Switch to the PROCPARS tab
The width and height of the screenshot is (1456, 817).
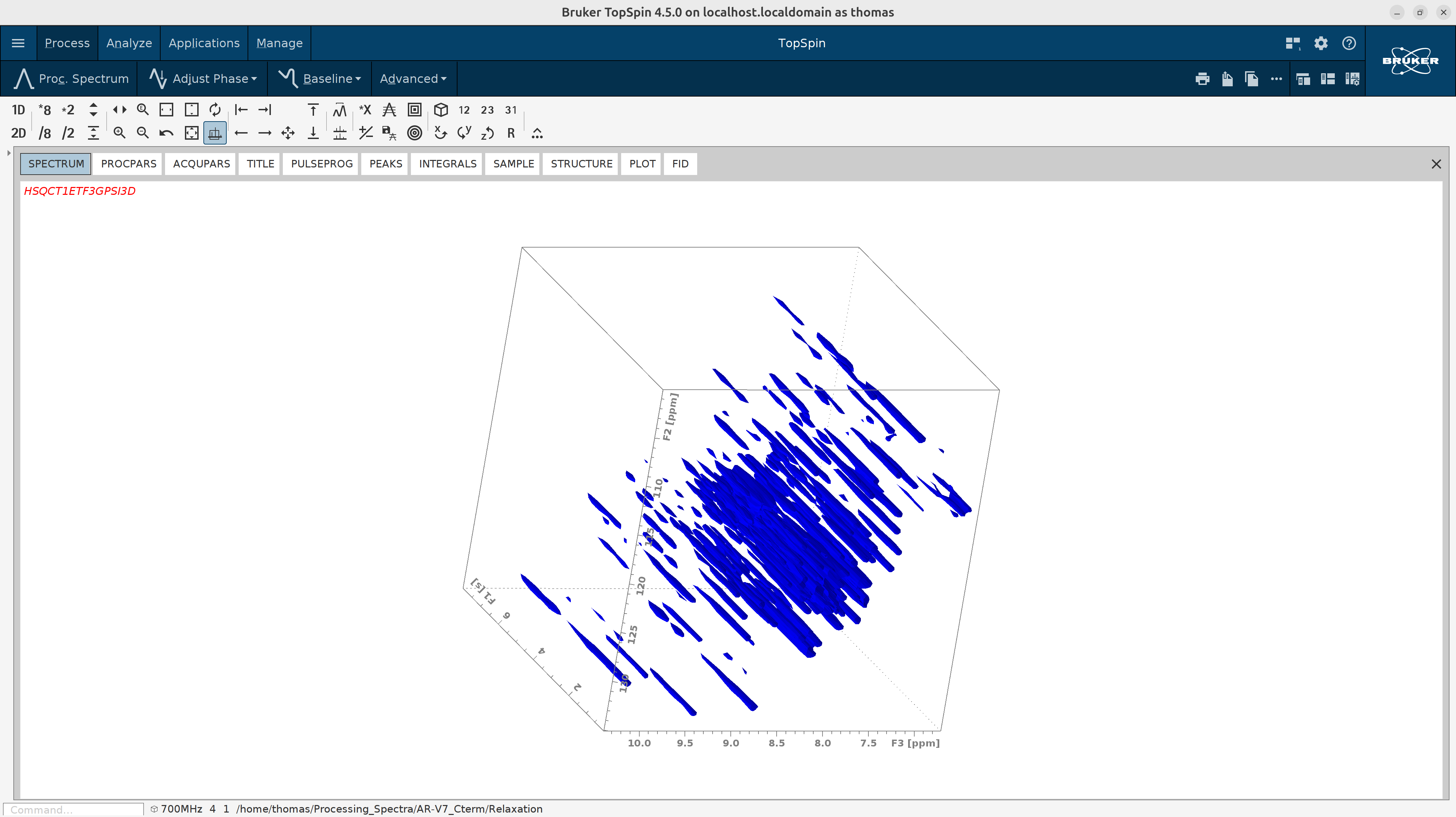pyautogui.click(x=128, y=164)
